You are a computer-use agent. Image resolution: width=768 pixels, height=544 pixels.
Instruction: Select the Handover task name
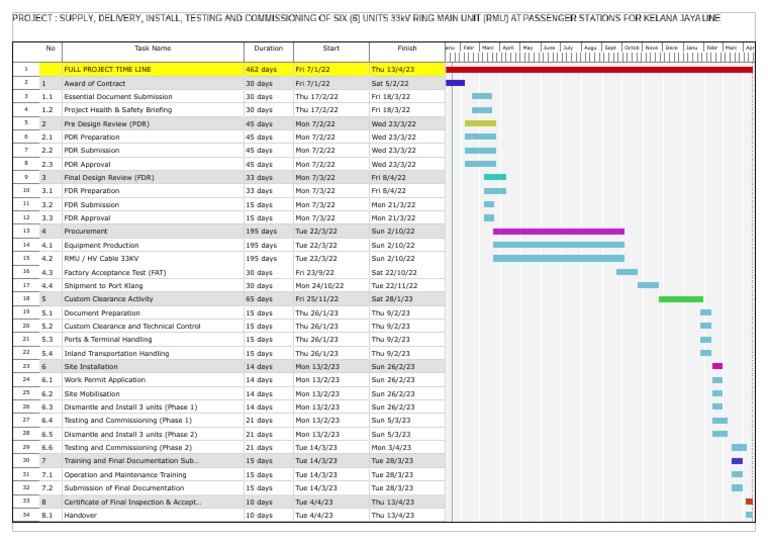pyautogui.click(x=80, y=515)
